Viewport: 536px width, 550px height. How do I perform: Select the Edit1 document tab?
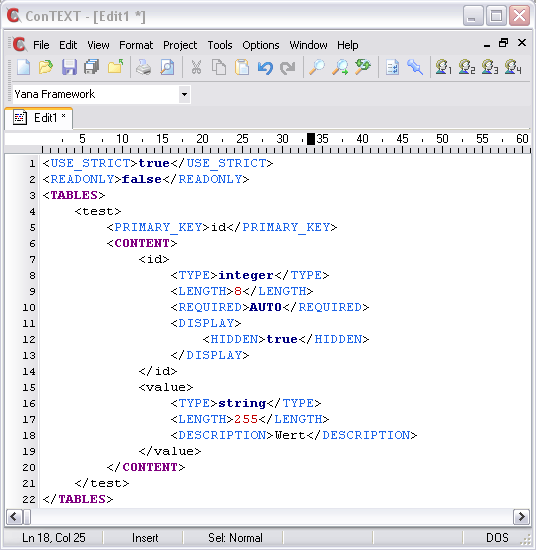[39, 118]
